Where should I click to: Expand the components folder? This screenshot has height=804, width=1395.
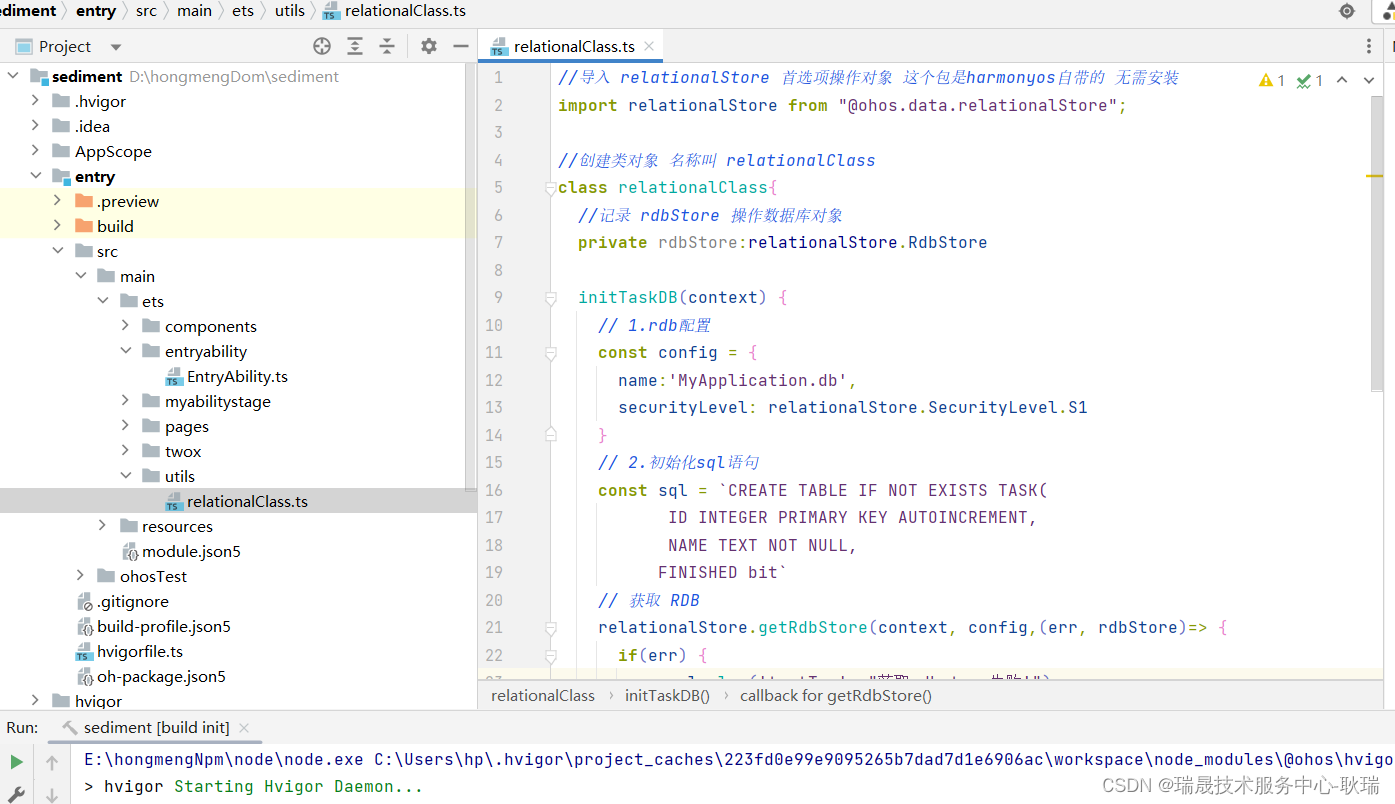(125, 326)
